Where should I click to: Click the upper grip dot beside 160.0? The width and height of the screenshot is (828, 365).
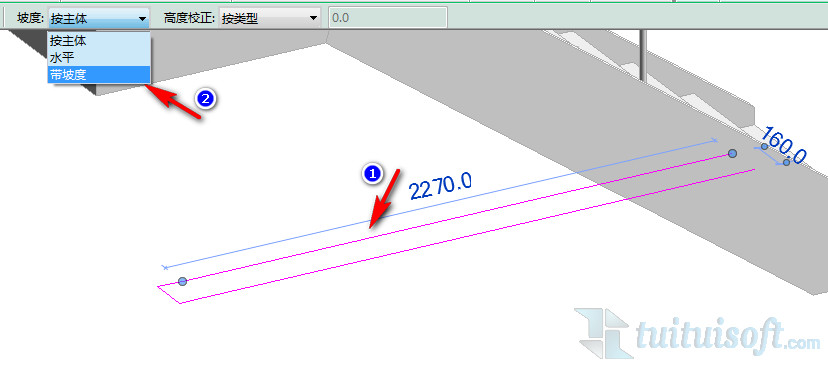764,146
